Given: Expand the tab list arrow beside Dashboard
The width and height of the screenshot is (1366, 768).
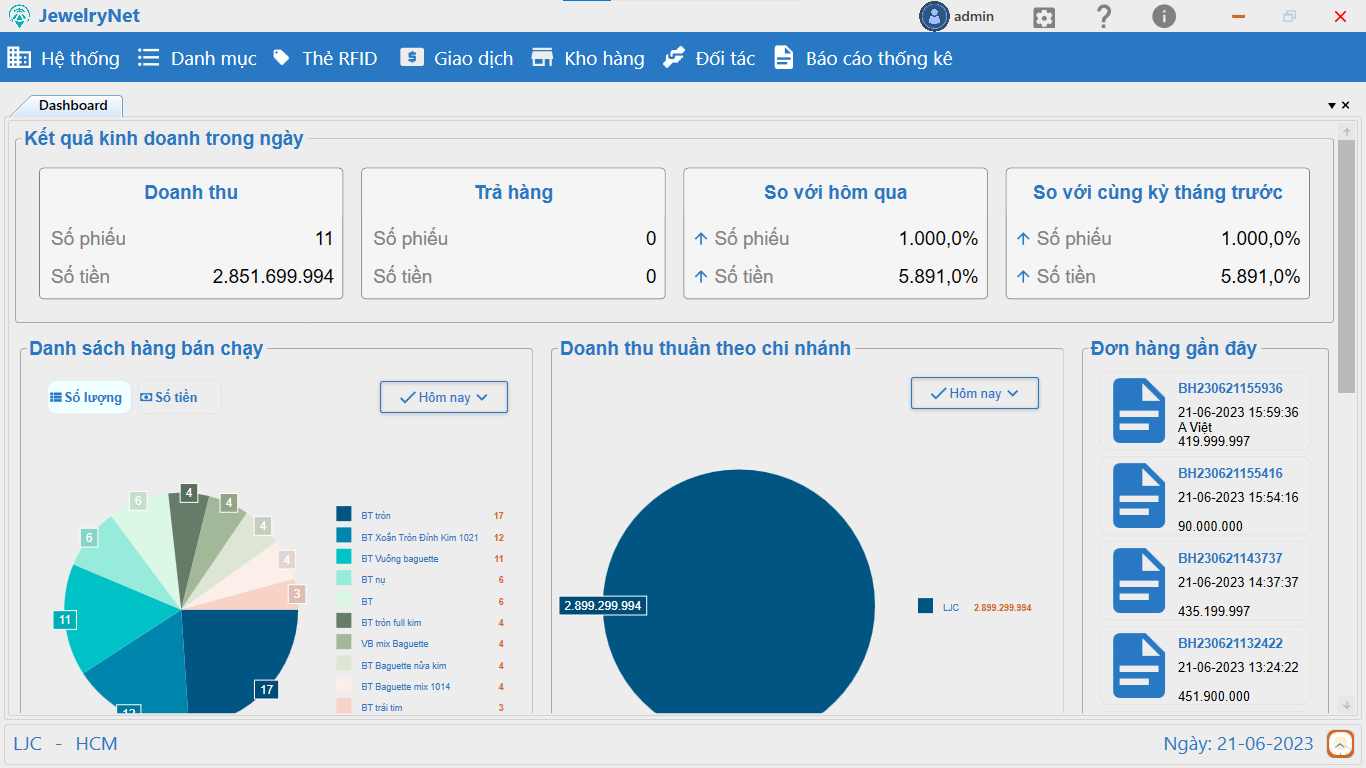Looking at the screenshot, I should tap(1332, 106).
